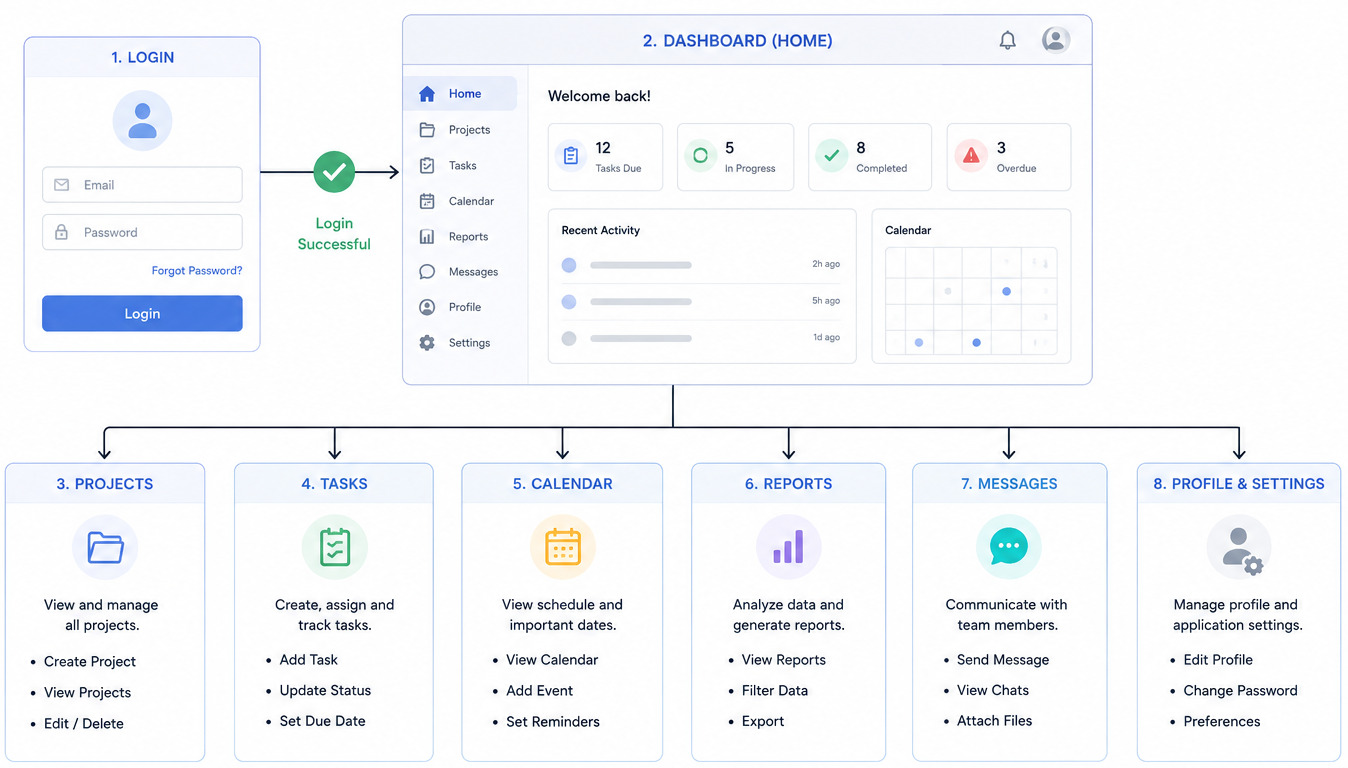This screenshot has width=1348, height=768.
Task: Click the Tasks checklist icon in sidebar
Action: (427, 166)
